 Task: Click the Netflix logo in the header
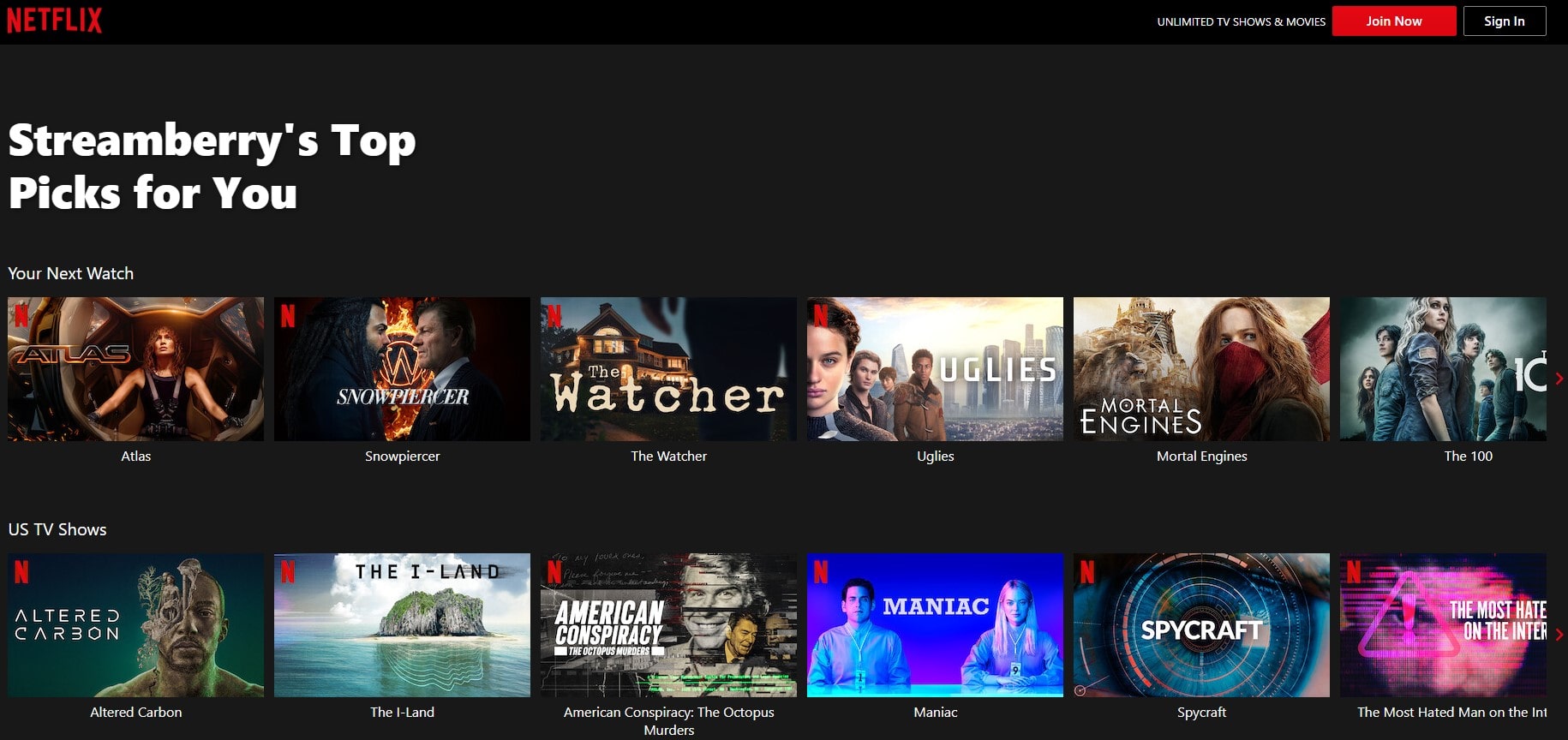[55, 20]
